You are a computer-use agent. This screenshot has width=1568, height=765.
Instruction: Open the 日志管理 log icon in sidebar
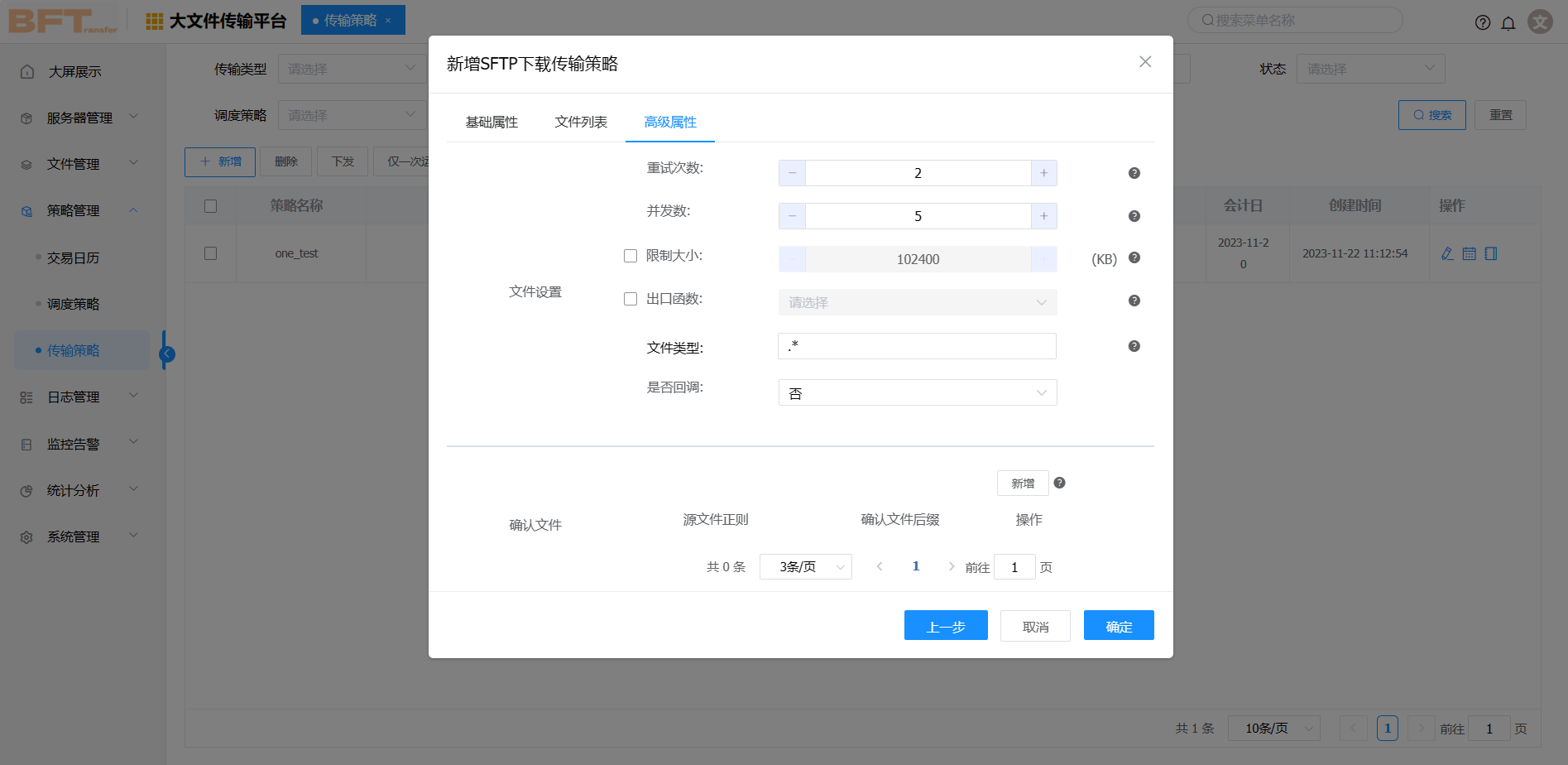[26, 397]
